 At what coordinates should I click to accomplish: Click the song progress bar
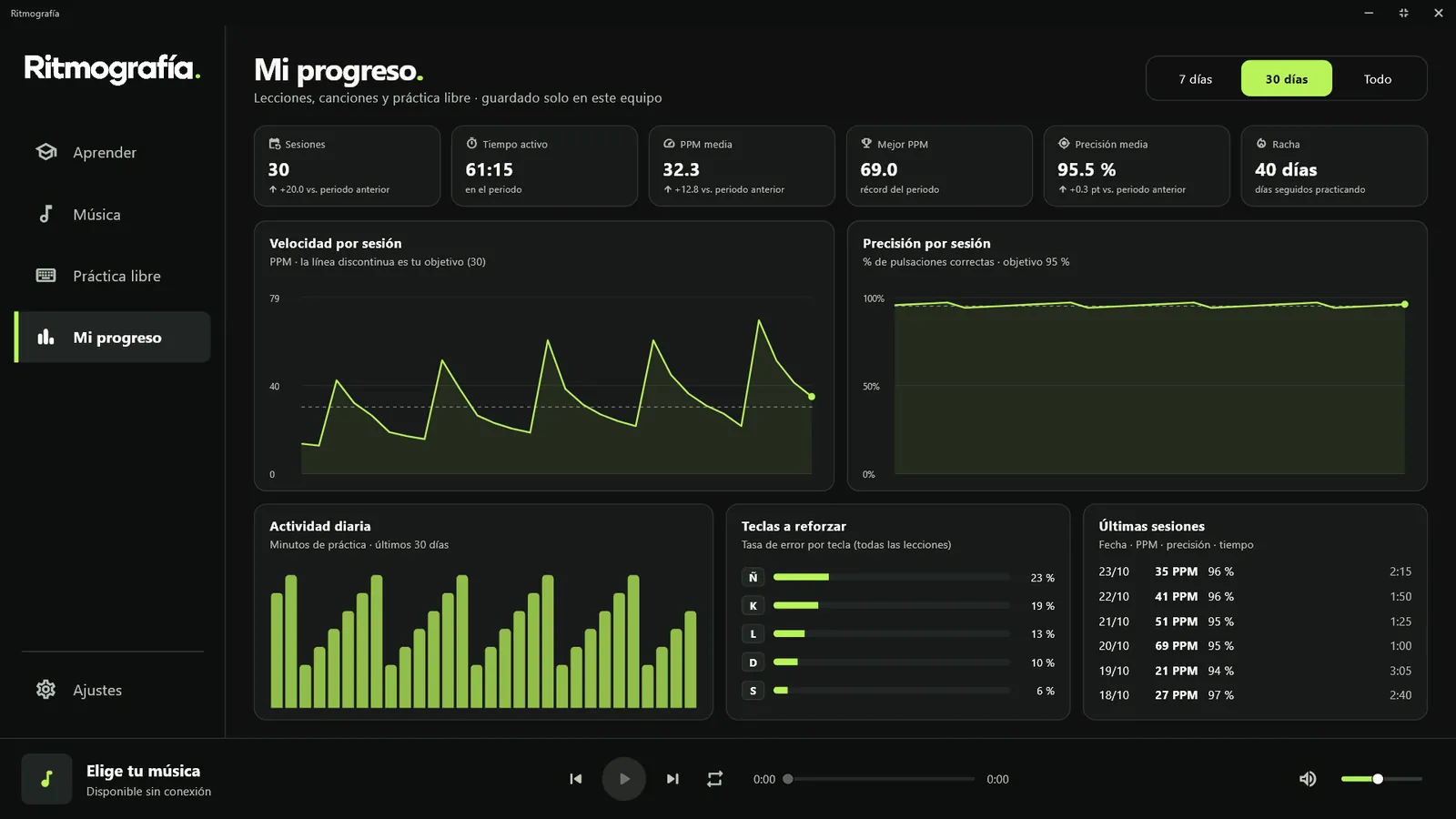click(x=881, y=779)
